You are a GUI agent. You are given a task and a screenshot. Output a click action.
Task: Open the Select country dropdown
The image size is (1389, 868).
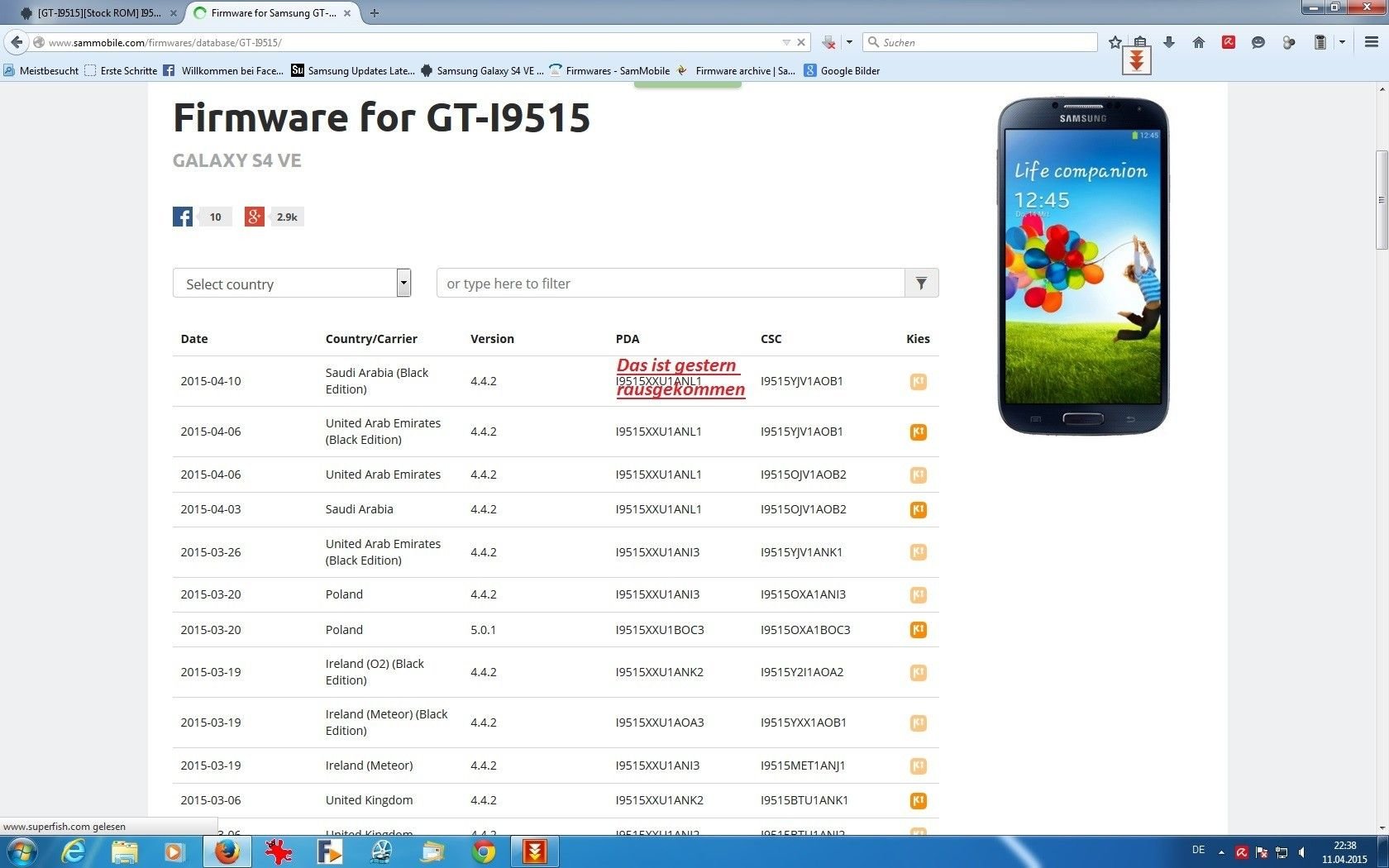pos(292,284)
